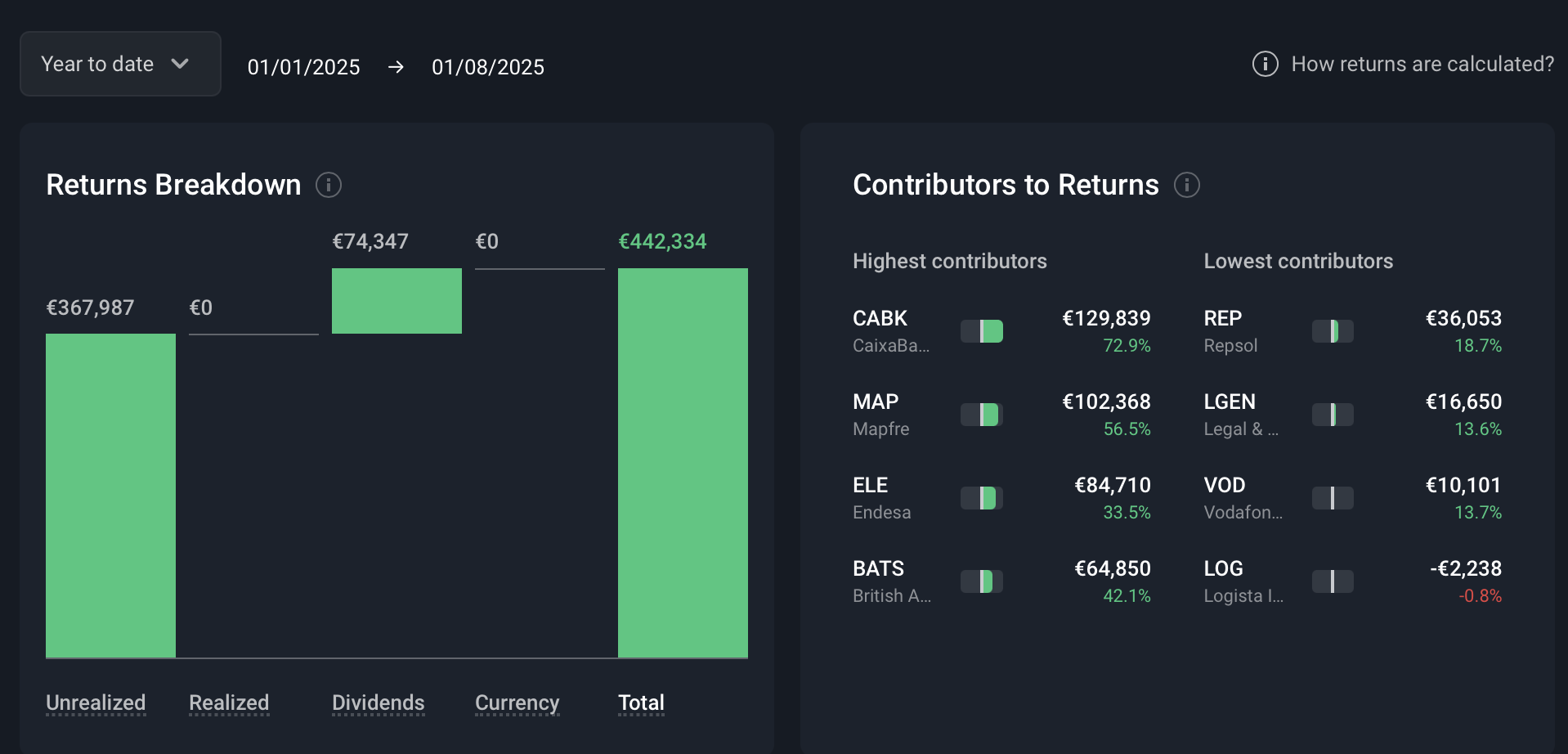
Task: Click the €442,334 total label
Action: point(662,241)
